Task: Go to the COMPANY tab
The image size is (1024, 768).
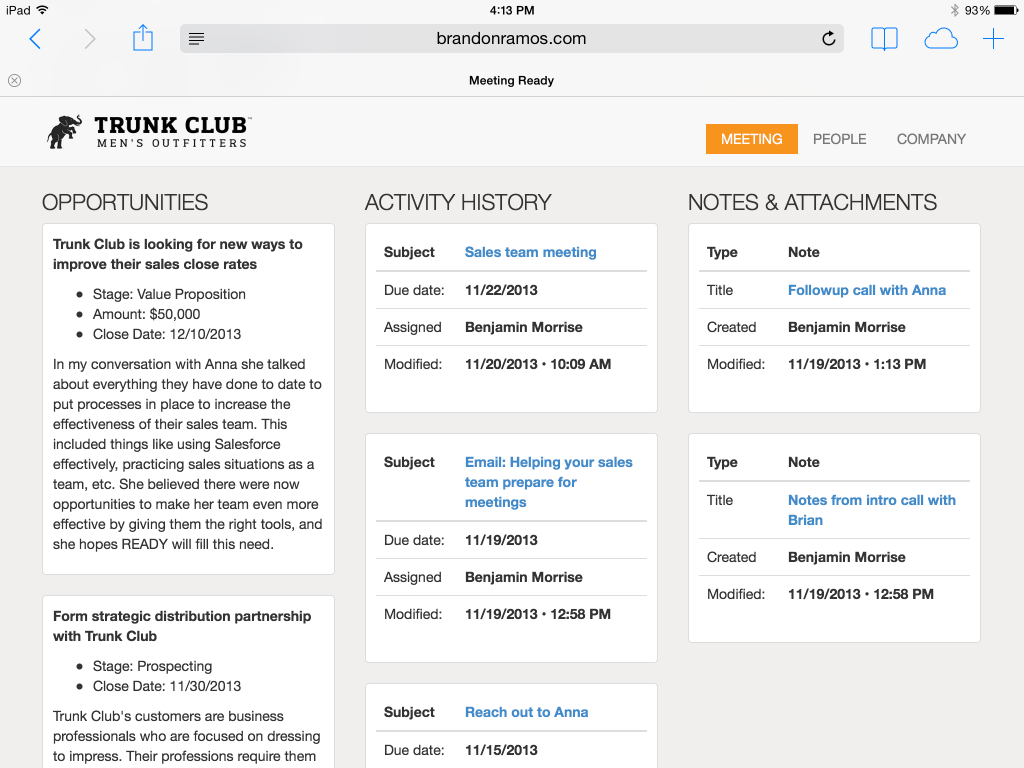Action: (x=931, y=139)
